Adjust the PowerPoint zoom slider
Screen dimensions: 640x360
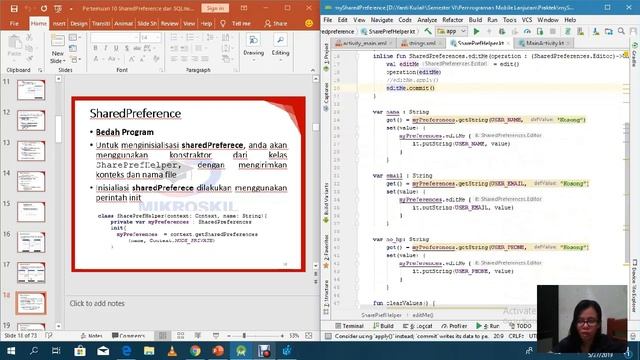244,336
